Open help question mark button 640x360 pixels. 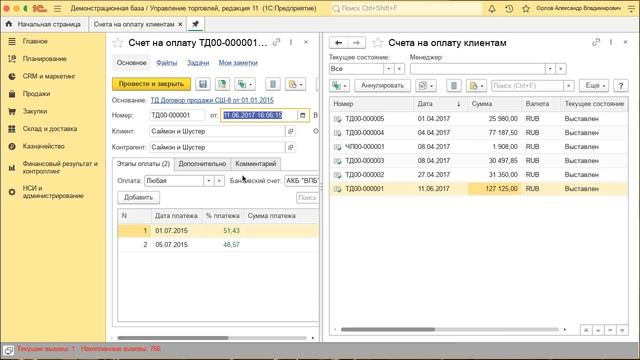pos(621,86)
